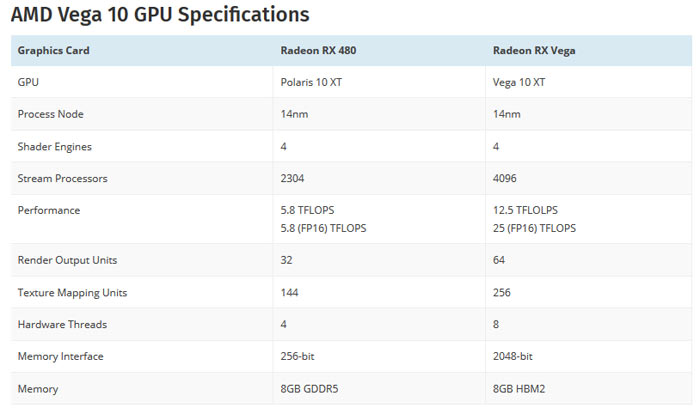
Task: Click the Texture Mapping Units label
Action: pyautogui.click(x=72, y=293)
